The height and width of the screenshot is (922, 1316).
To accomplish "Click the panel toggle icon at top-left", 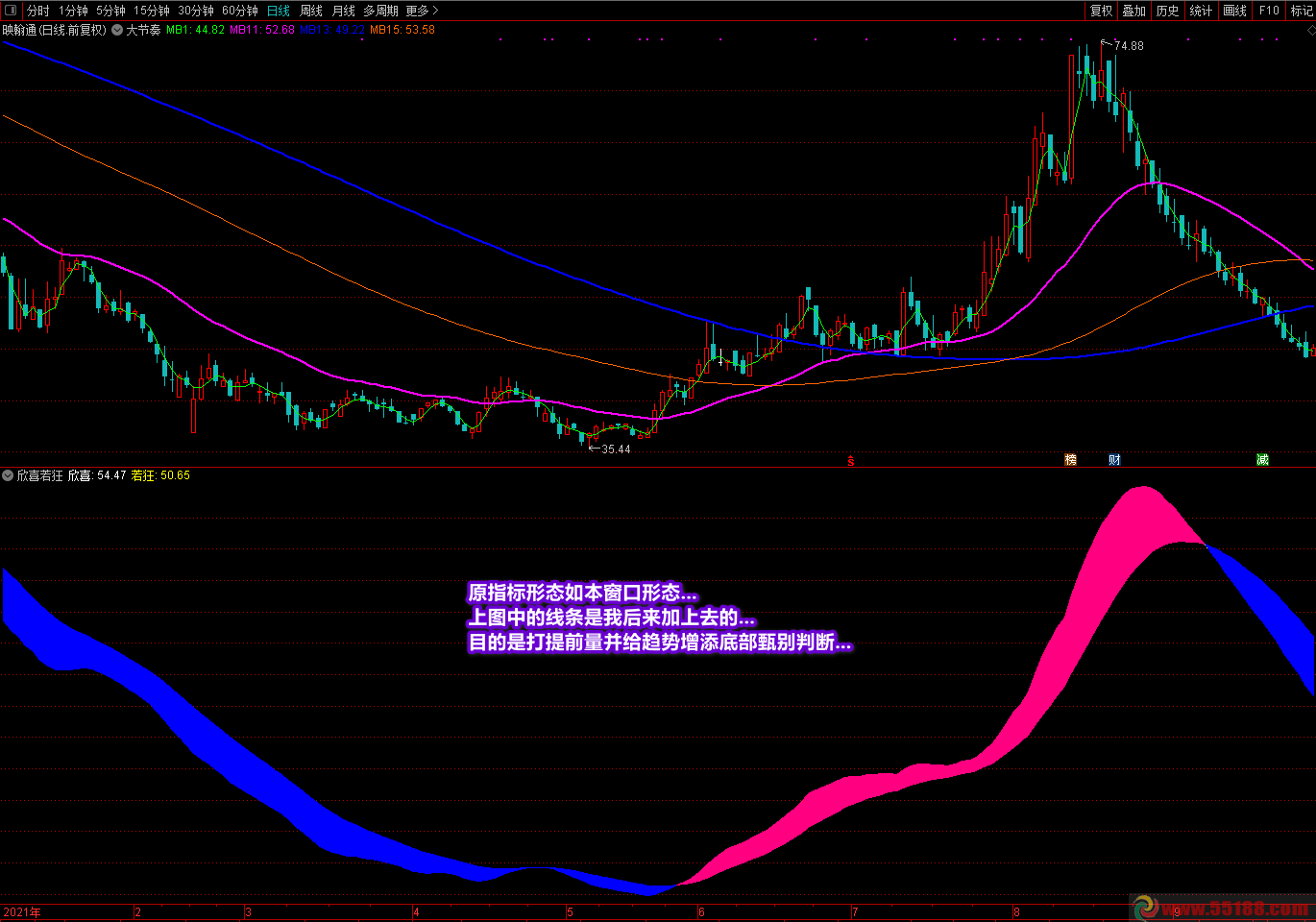I will [11, 11].
